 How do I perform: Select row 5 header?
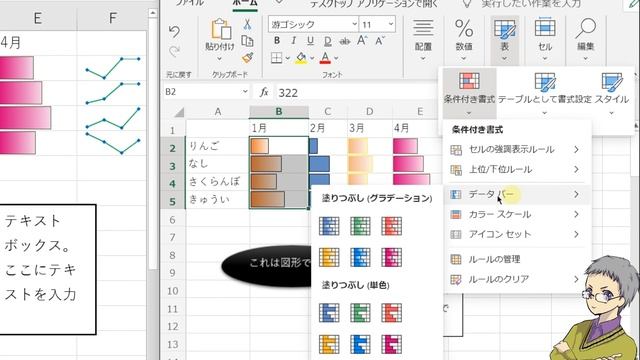tap(173, 201)
